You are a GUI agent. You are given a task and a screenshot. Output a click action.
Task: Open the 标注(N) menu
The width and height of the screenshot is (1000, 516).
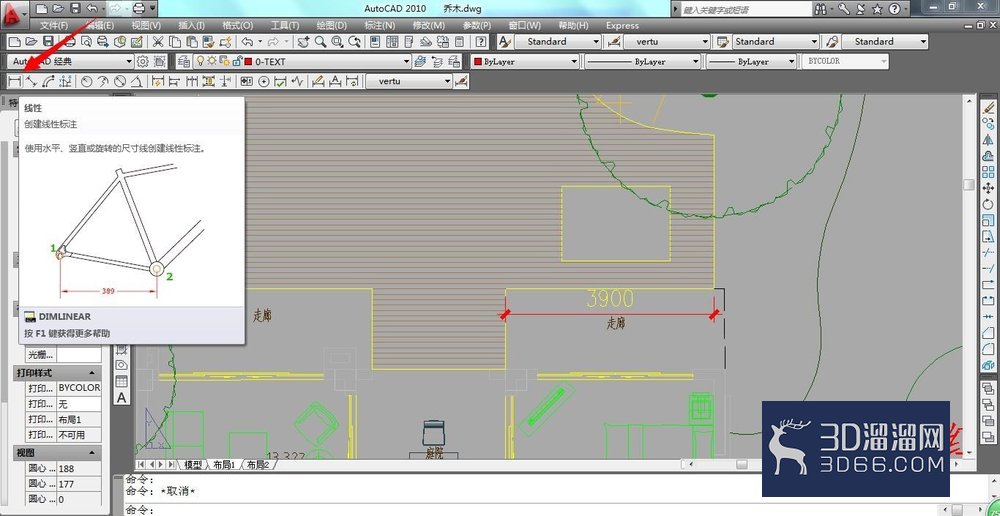tap(379, 26)
